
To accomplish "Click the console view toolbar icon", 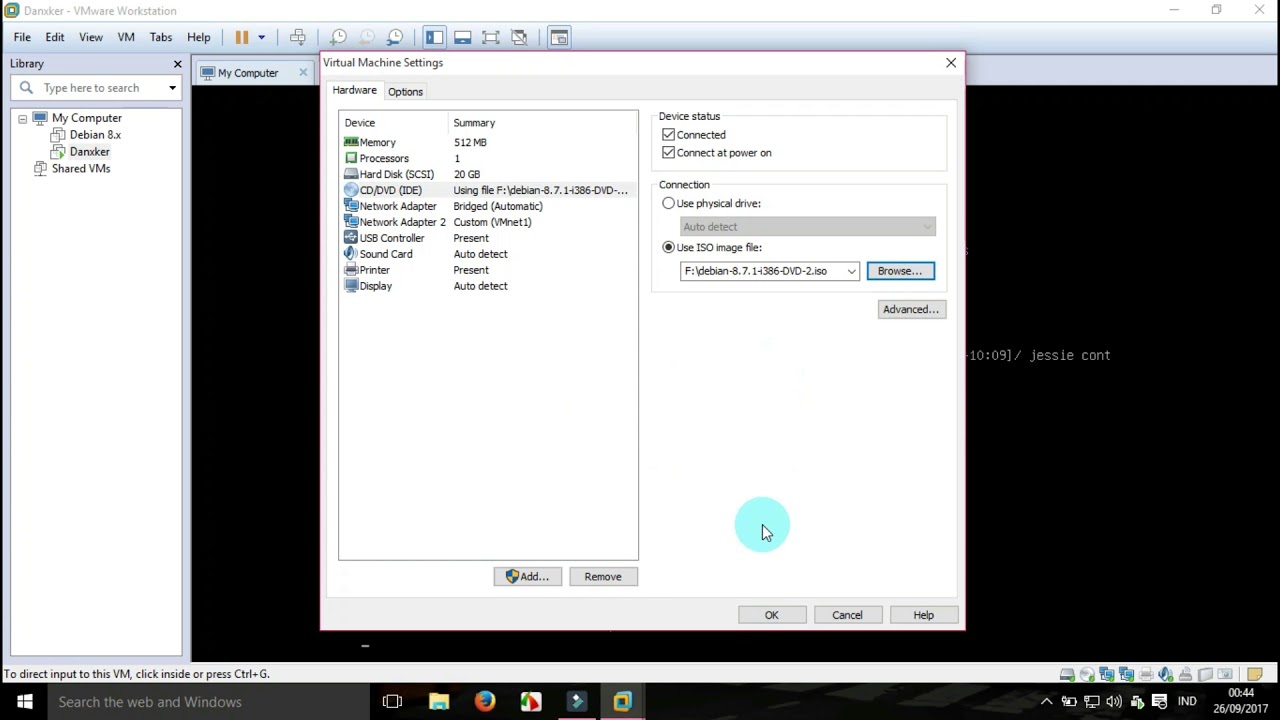I will pyautogui.click(x=559, y=37).
